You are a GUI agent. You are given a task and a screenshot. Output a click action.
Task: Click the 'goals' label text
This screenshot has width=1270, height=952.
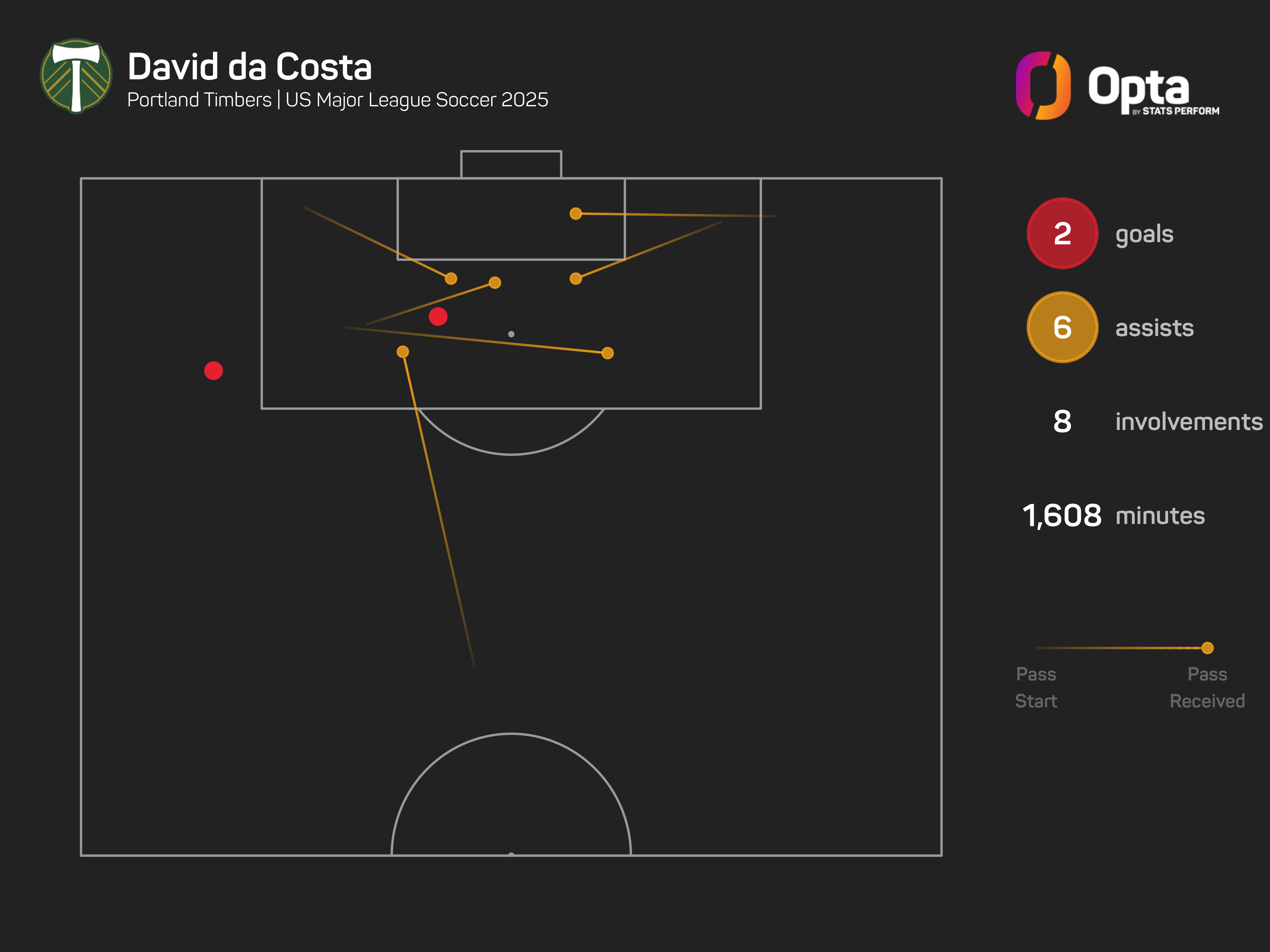[1144, 234]
